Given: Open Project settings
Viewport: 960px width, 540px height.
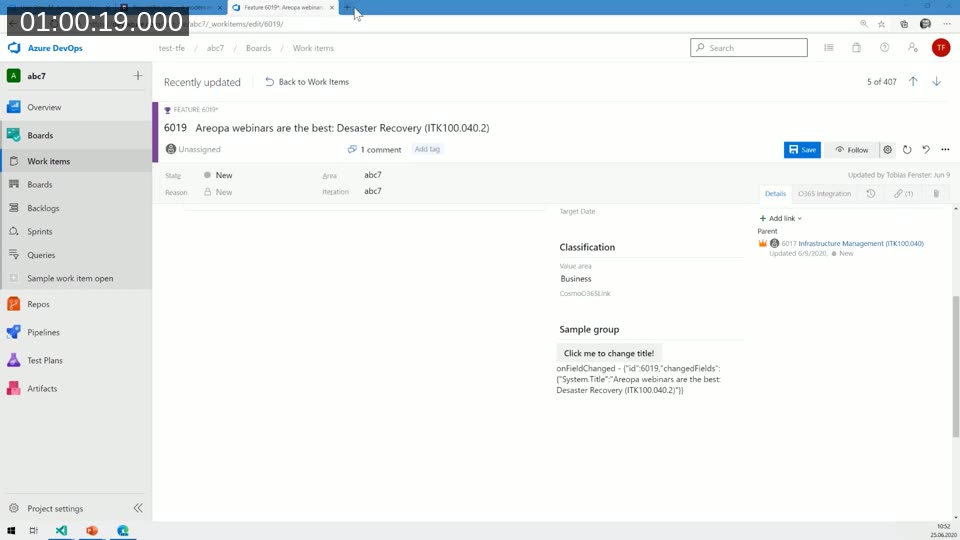Looking at the screenshot, I should pyautogui.click(x=54, y=508).
